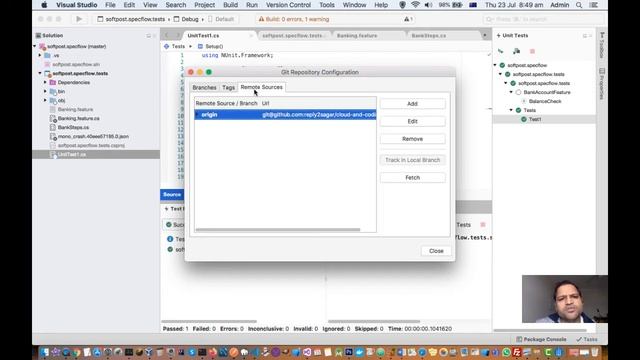Expand the origin remote source row
The image size is (640, 360).
coord(198,115)
